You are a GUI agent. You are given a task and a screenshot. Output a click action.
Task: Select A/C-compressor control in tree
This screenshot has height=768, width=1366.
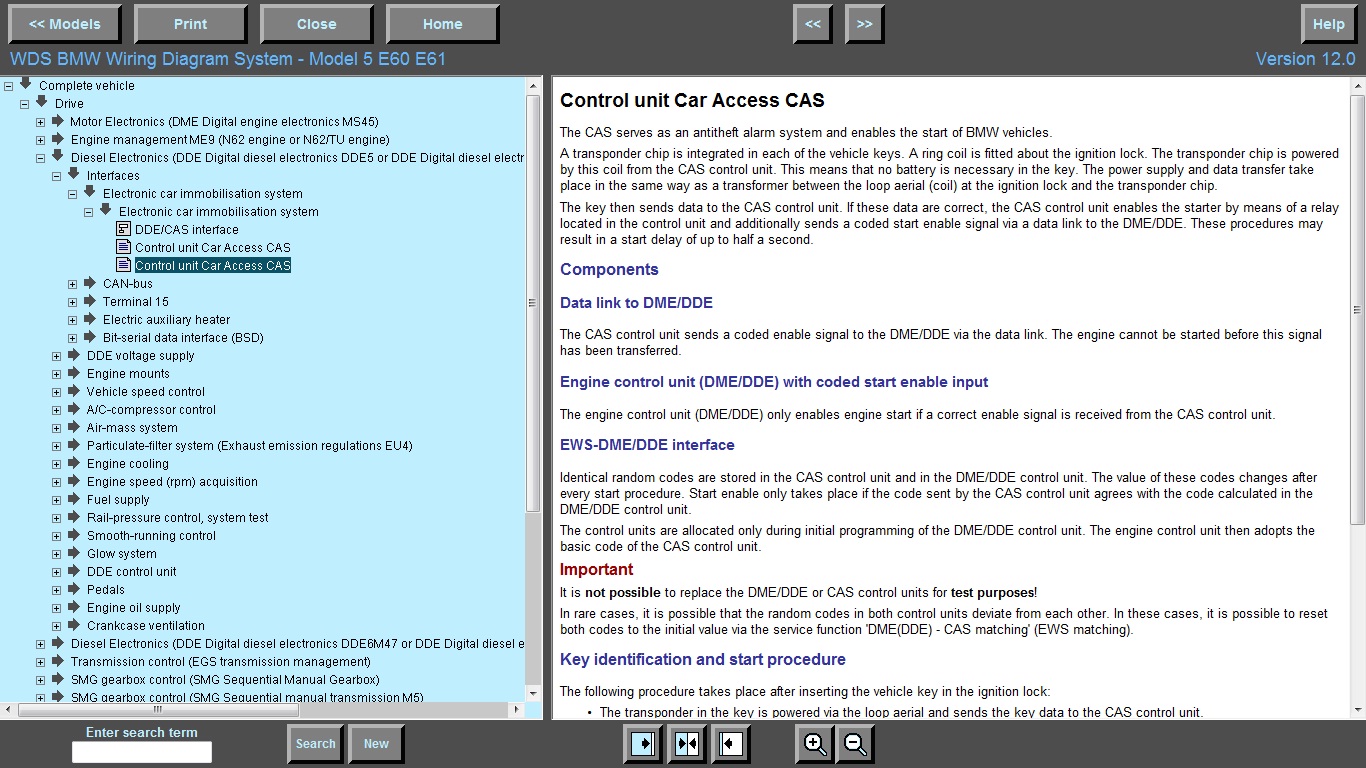pyautogui.click(x=151, y=410)
